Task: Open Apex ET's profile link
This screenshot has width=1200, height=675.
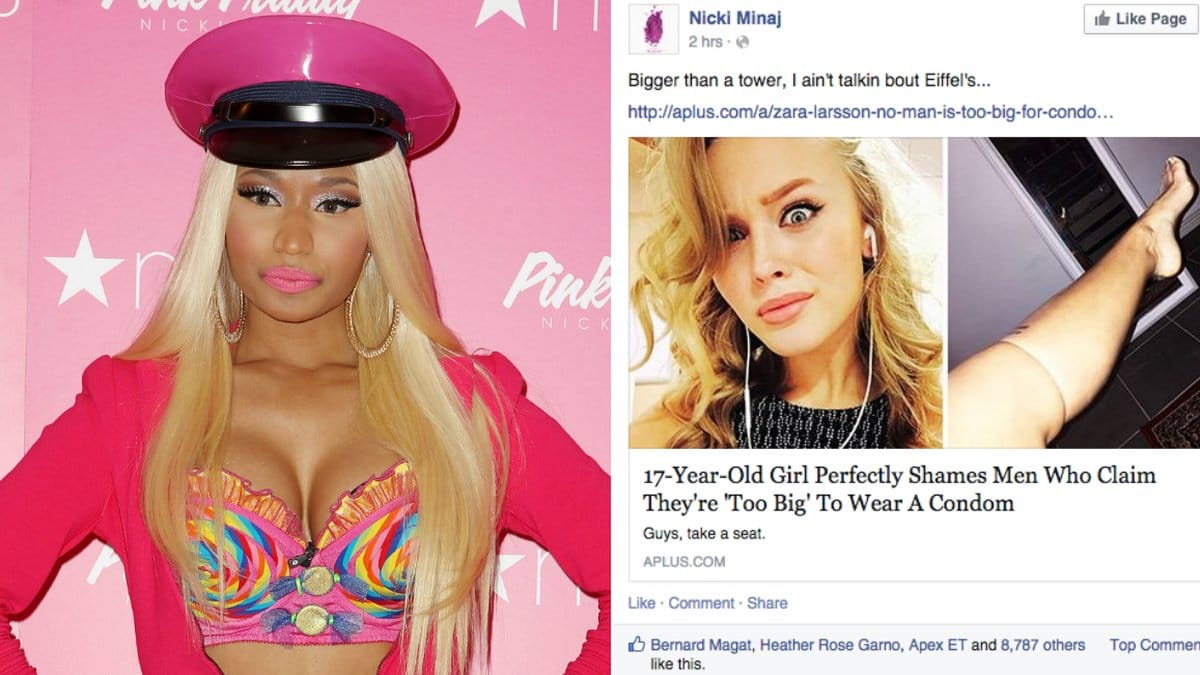Action: coord(938,645)
